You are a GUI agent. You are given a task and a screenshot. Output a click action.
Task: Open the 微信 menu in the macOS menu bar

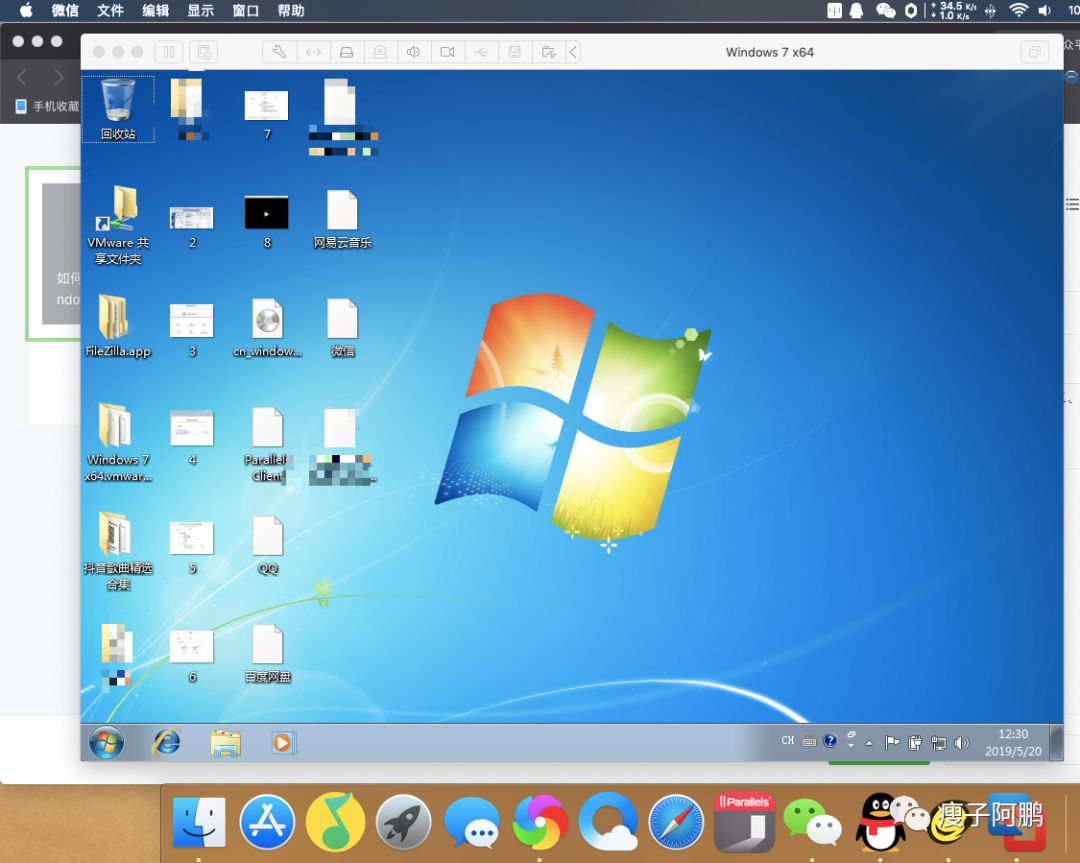(x=65, y=10)
